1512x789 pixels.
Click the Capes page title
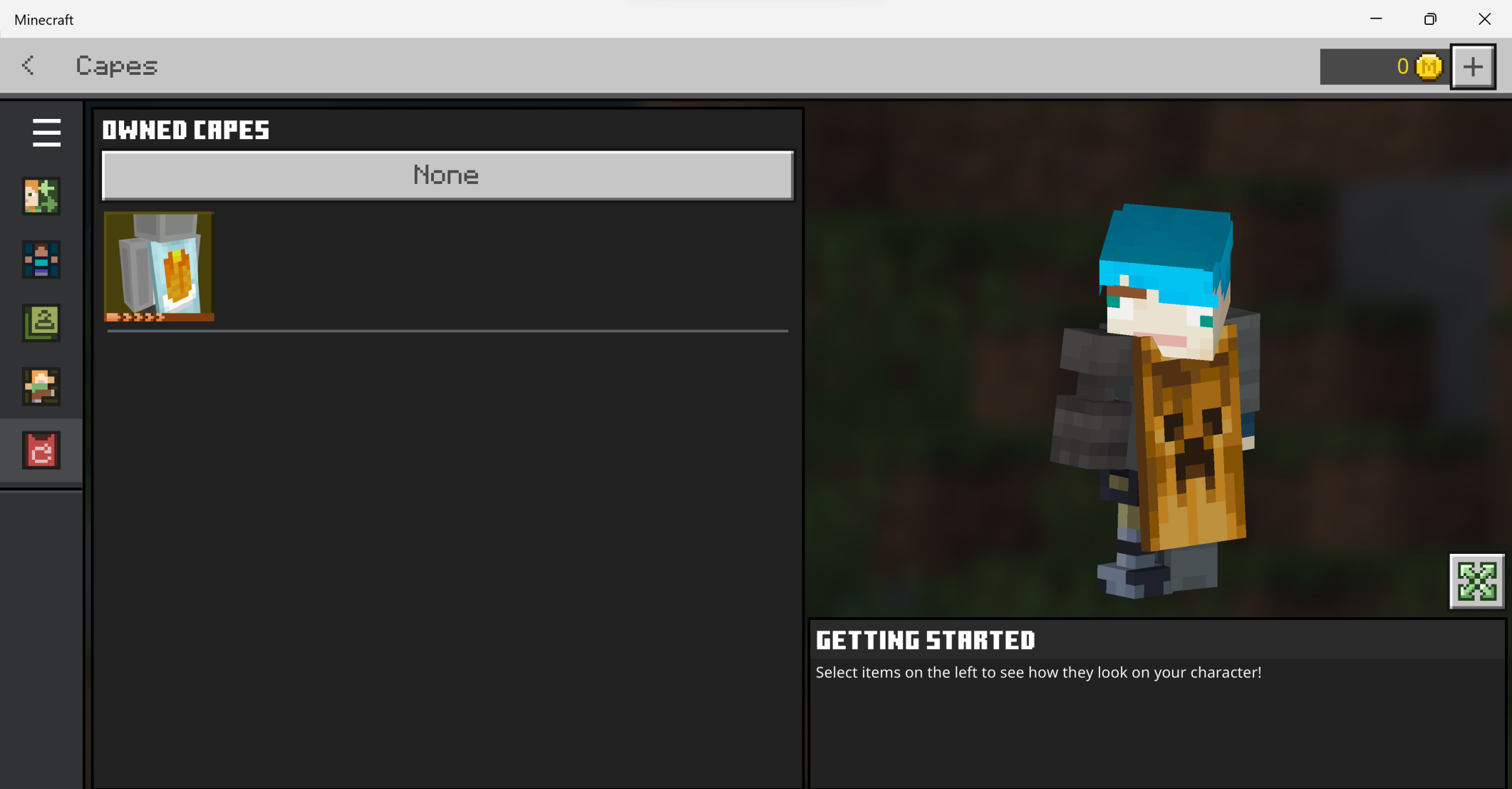[117, 66]
